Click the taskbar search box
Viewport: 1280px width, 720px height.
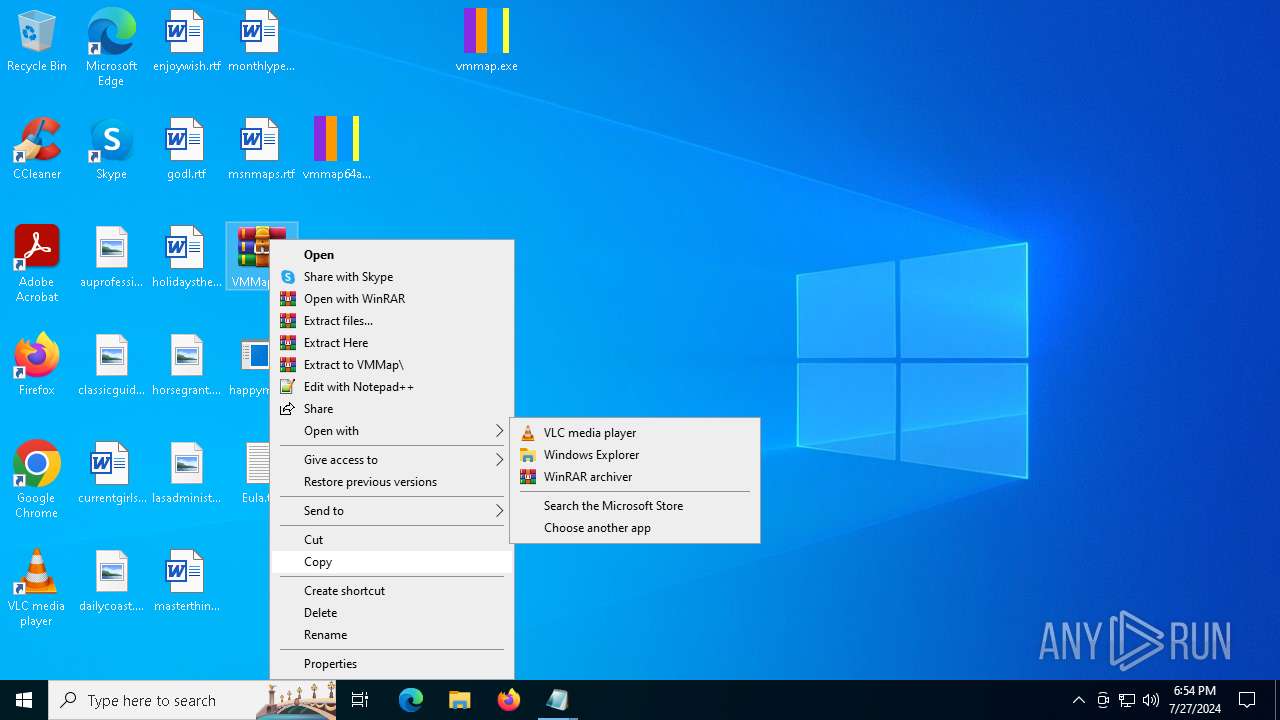pyautogui.click(x=192, y=700)
